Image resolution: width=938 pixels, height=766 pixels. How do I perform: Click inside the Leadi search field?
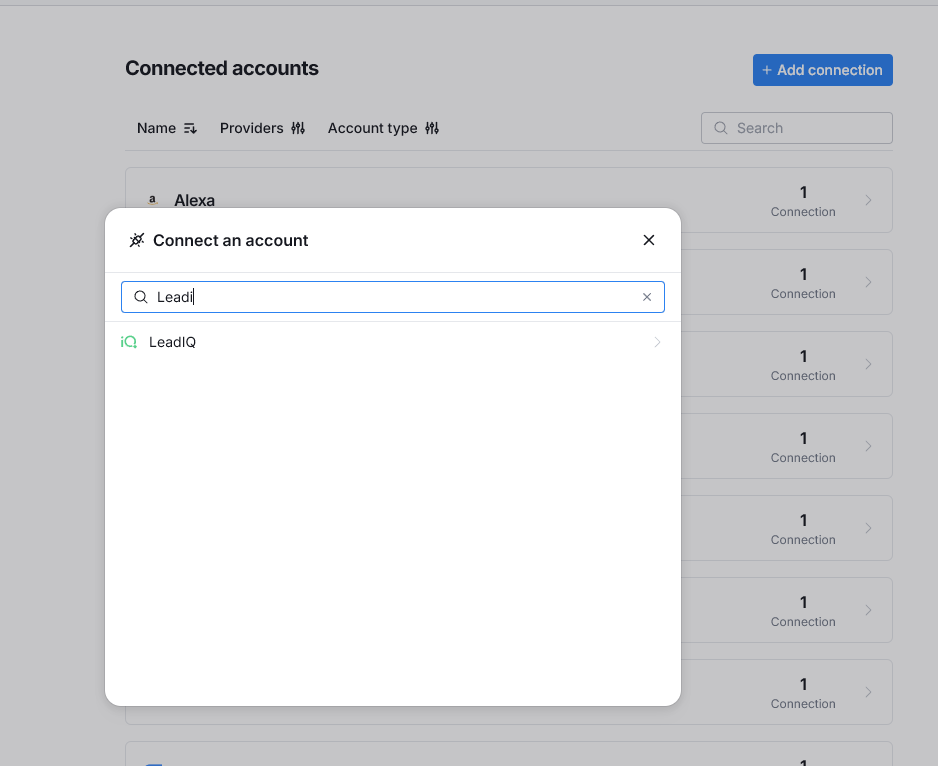(392, 297)
